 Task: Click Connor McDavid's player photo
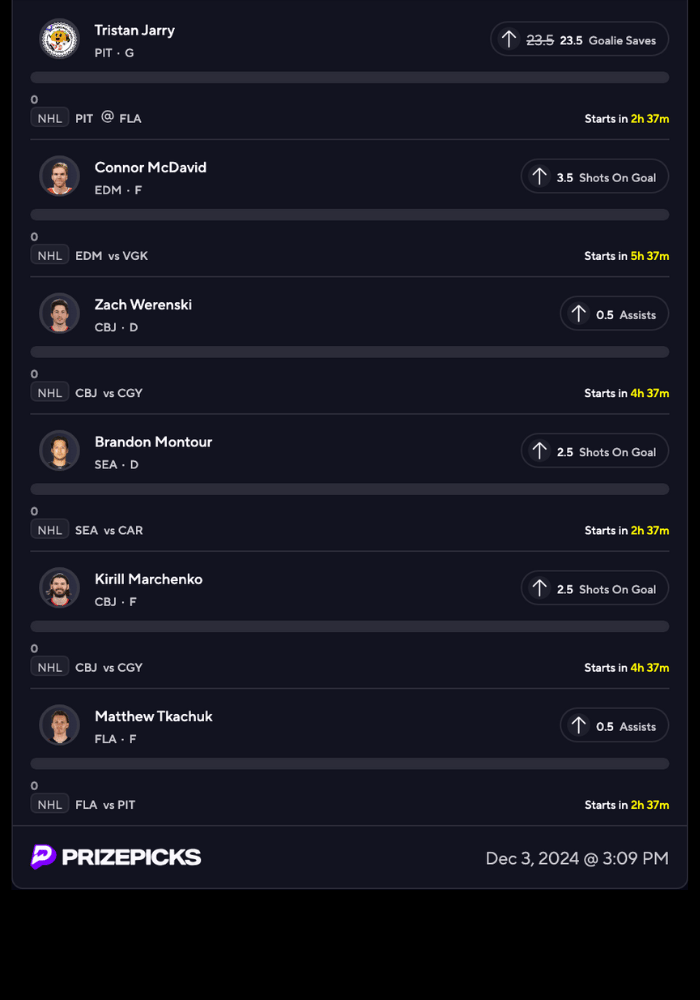point(59,176)
